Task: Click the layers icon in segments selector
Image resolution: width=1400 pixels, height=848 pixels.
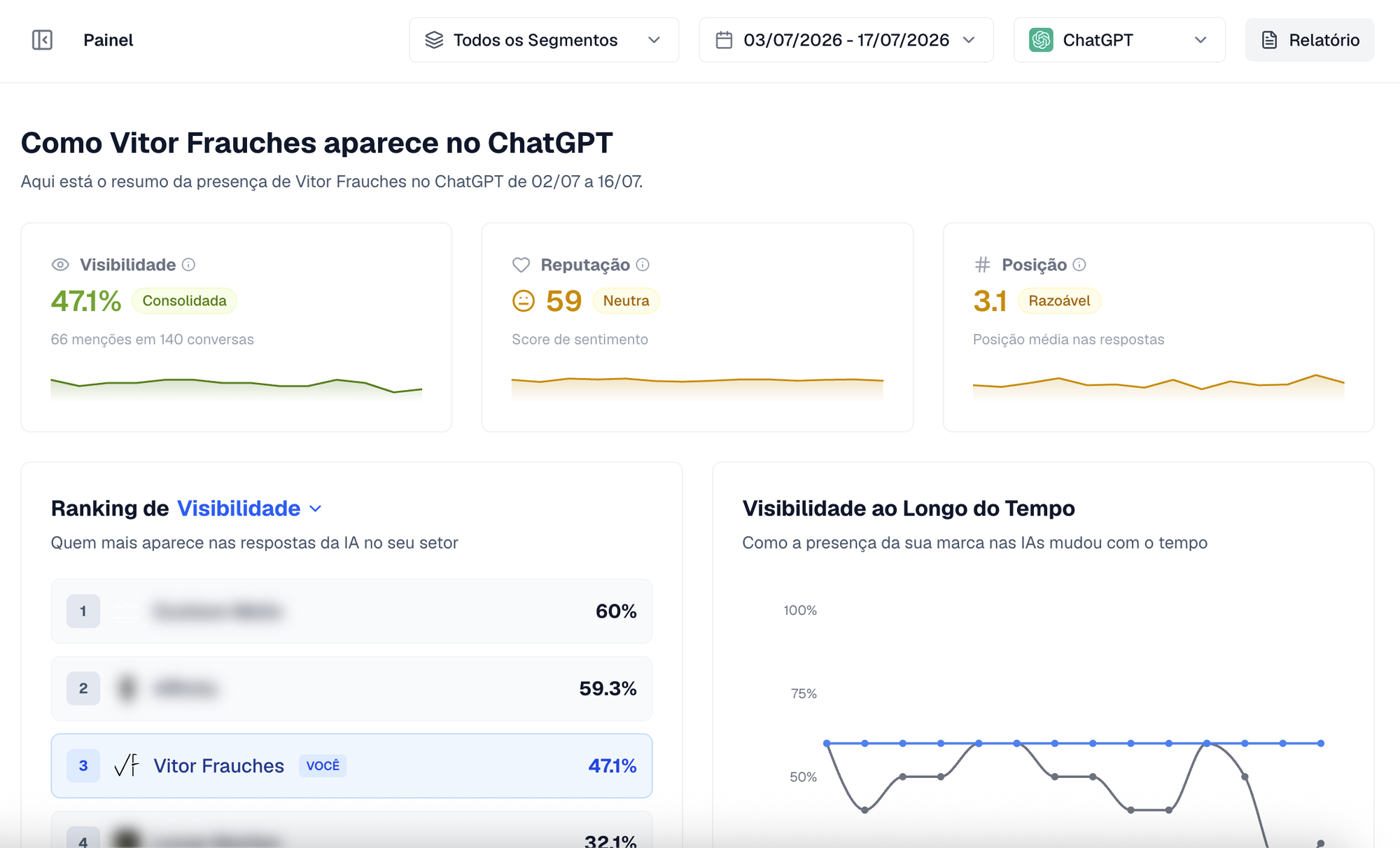Action: (x=434, y=40)
